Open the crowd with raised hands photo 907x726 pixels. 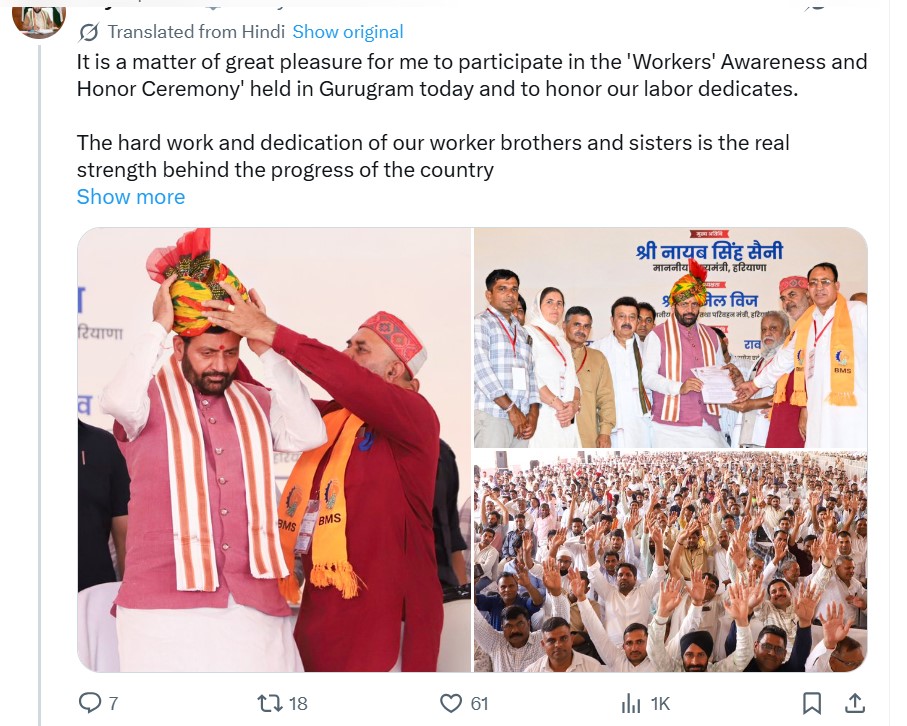click(670, 561)
